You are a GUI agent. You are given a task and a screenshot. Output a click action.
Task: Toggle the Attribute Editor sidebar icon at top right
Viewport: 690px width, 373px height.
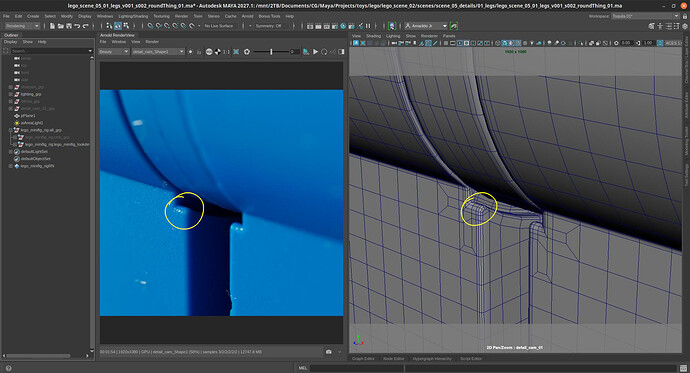(668, 26)
